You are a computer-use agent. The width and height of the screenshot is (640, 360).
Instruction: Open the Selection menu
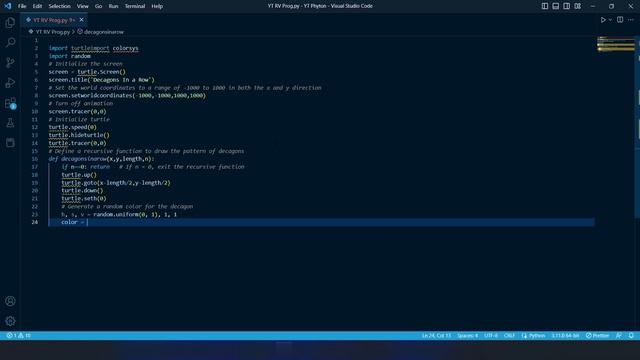point(60,6)
